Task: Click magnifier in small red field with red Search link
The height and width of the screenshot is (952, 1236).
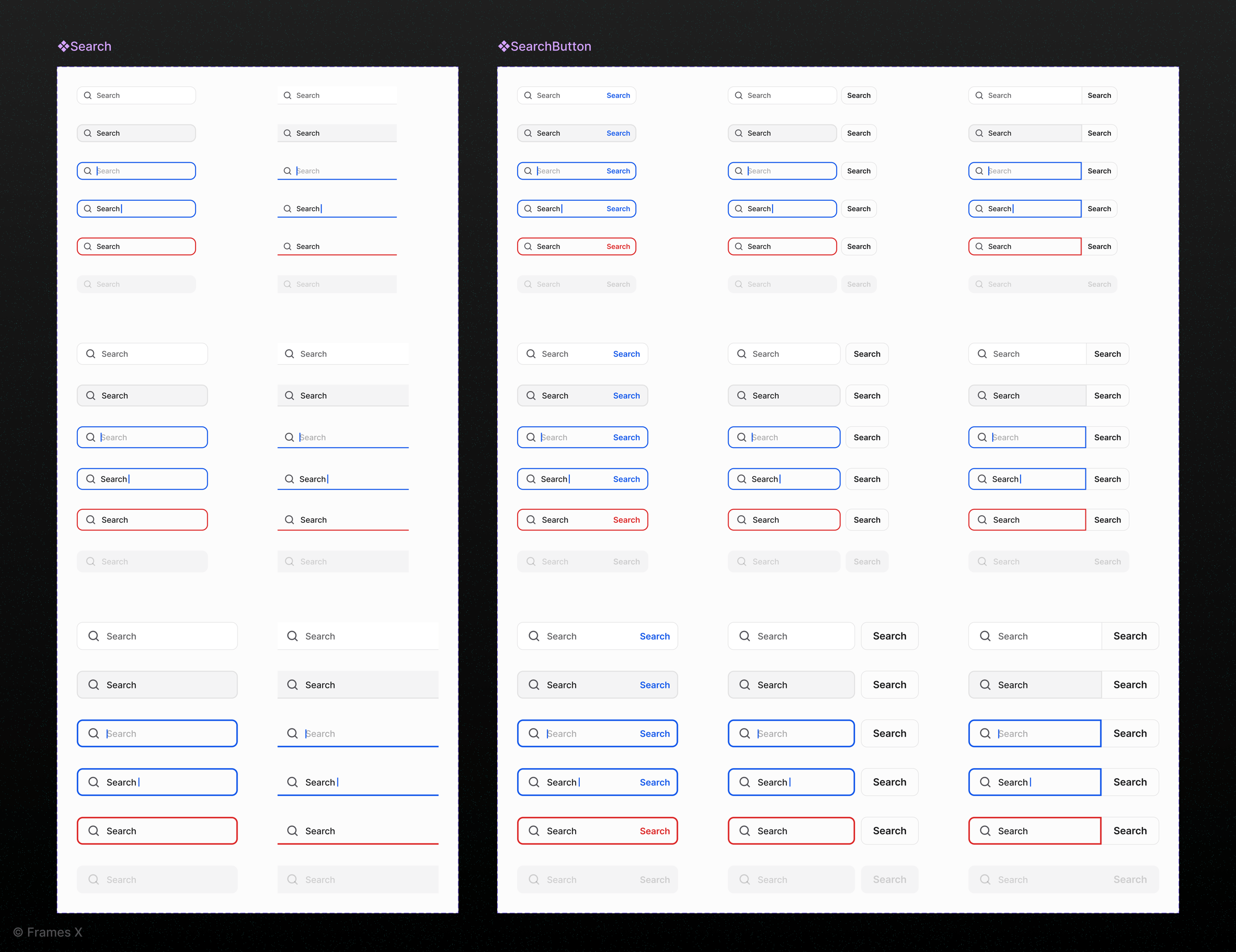Action: click(528, 246)
